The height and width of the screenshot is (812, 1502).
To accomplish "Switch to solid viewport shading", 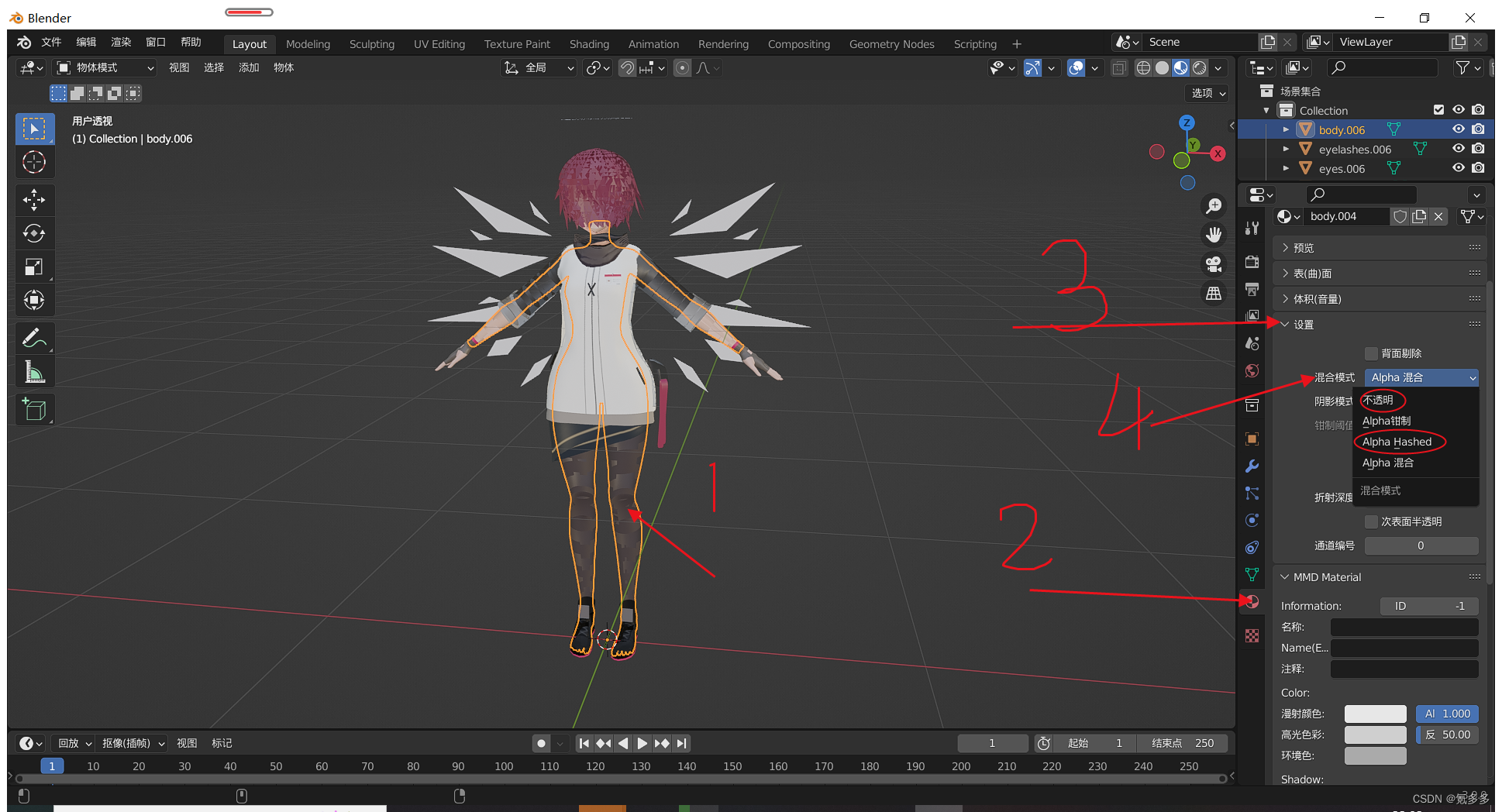I will (x=1162, y=68).
